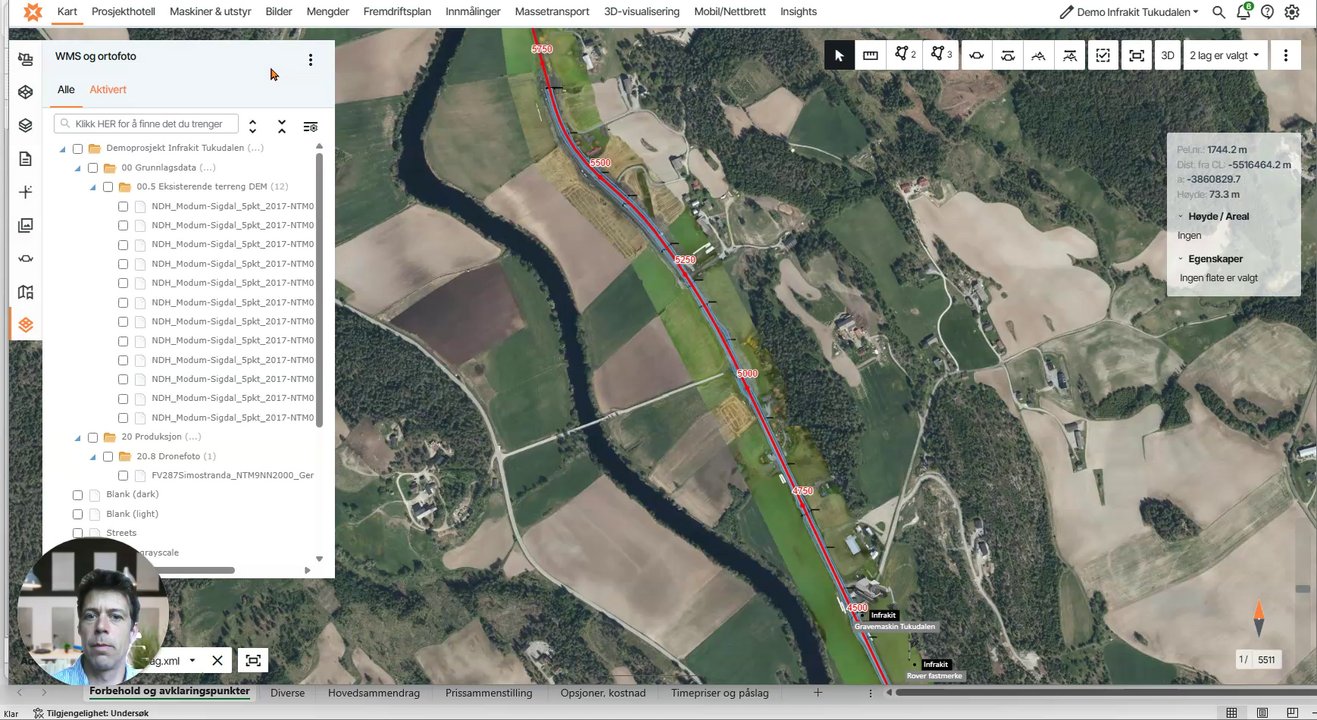Activate the ruler measurement tool
The image size is (1317, 720).
click(870, 56)
